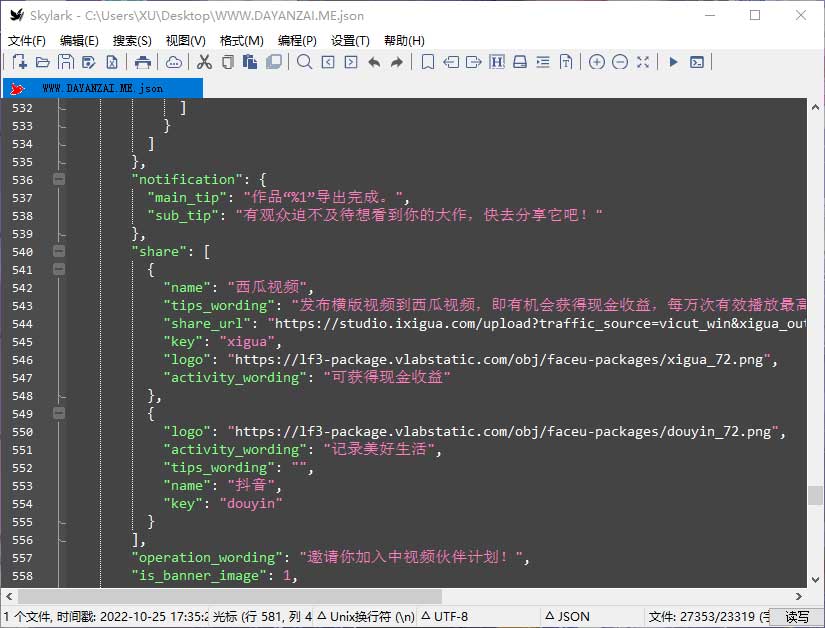Viewport: 825px width, 628px height.
Task: Click the Bookmark icon in the toolbar
Action: (x=428, y=62)
